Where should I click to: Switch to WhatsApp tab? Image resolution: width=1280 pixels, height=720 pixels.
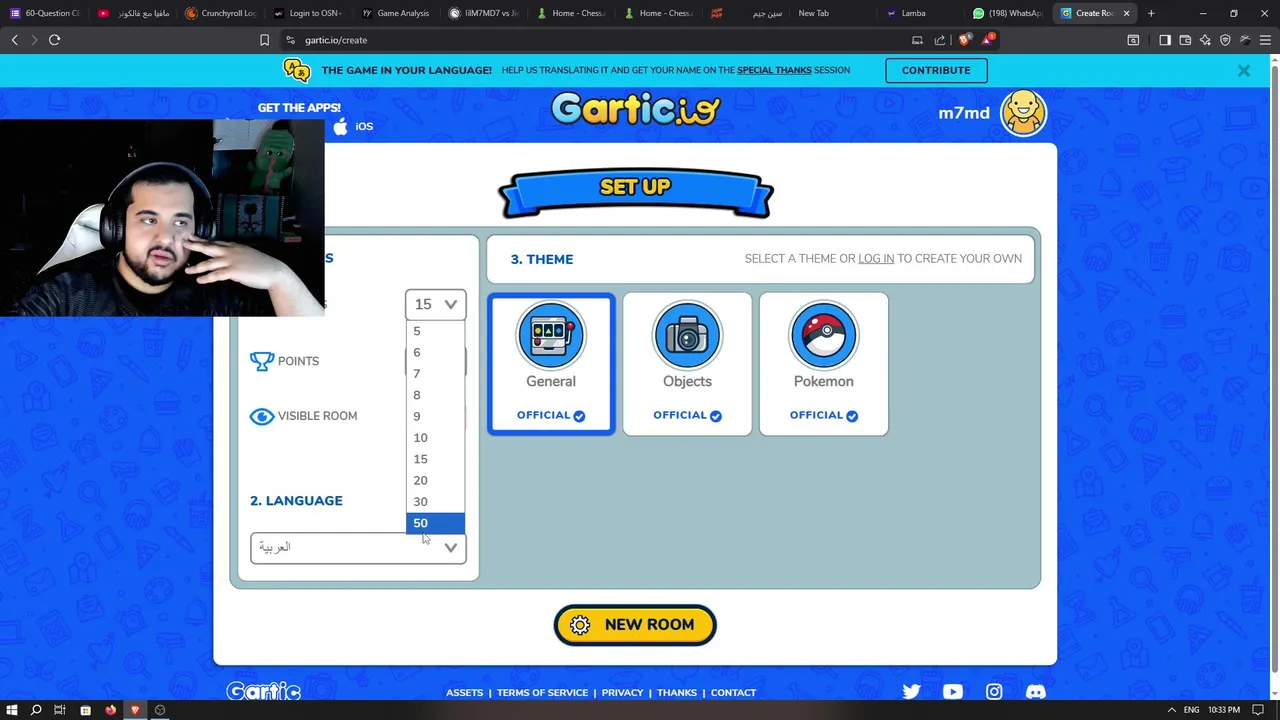click(1010, 13)
